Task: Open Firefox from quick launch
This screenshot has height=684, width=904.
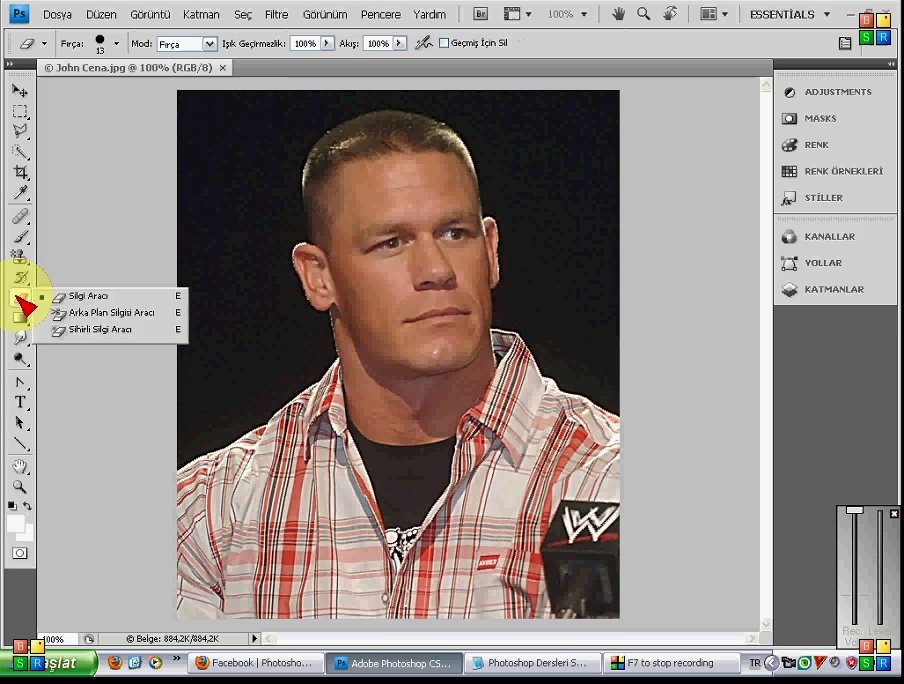Action: [115, 663]
